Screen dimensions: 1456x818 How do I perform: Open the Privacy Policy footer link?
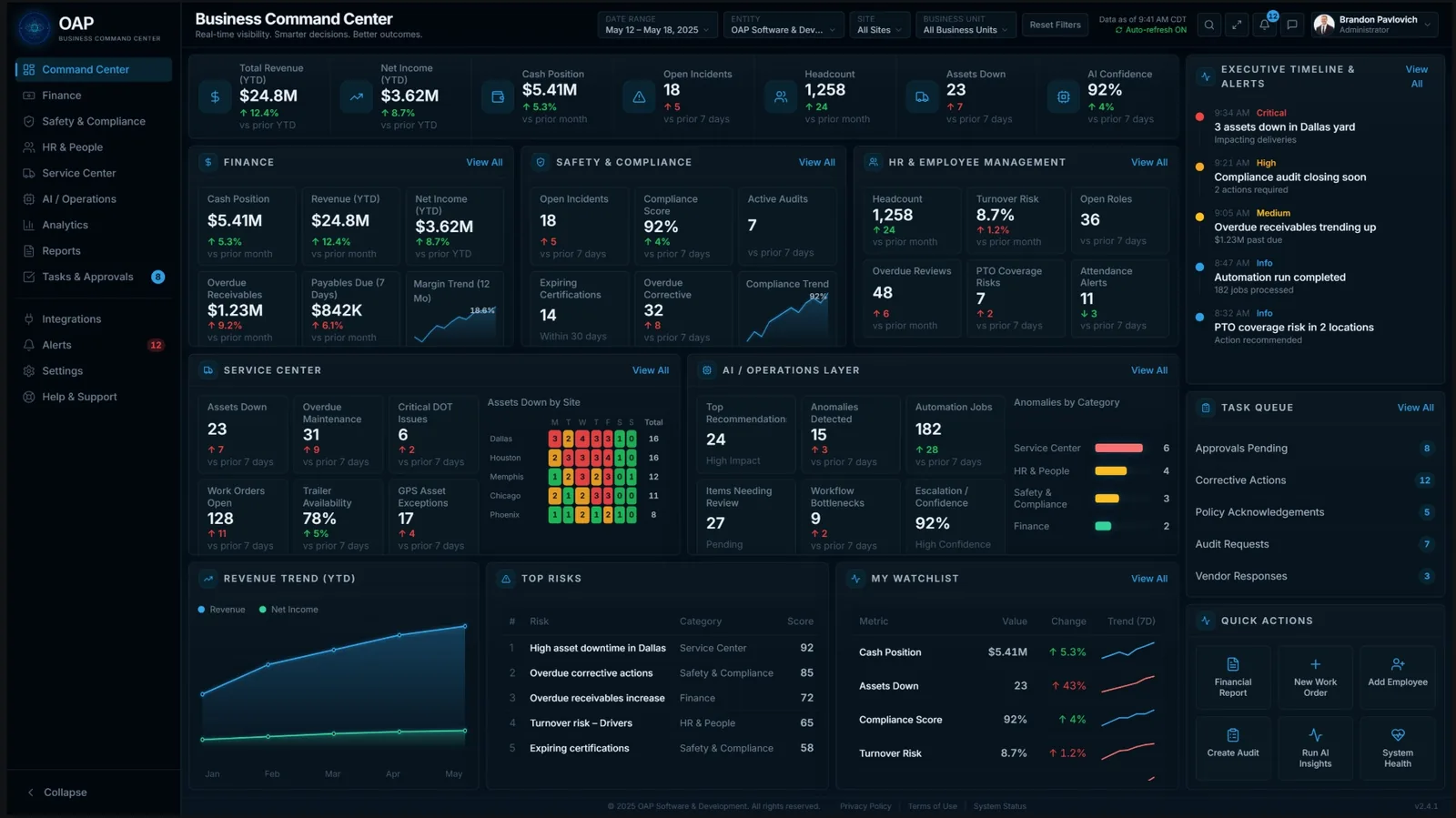[865, 806]
